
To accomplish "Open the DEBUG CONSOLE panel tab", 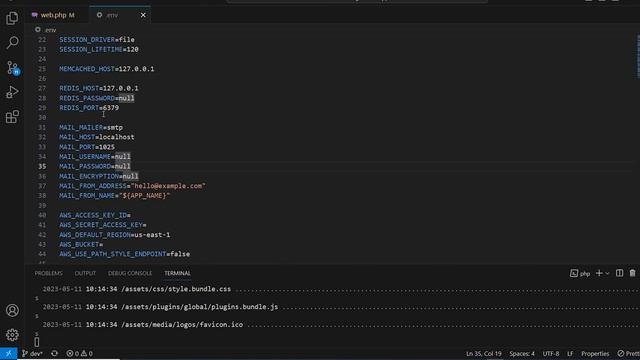I will pos(130,273).
